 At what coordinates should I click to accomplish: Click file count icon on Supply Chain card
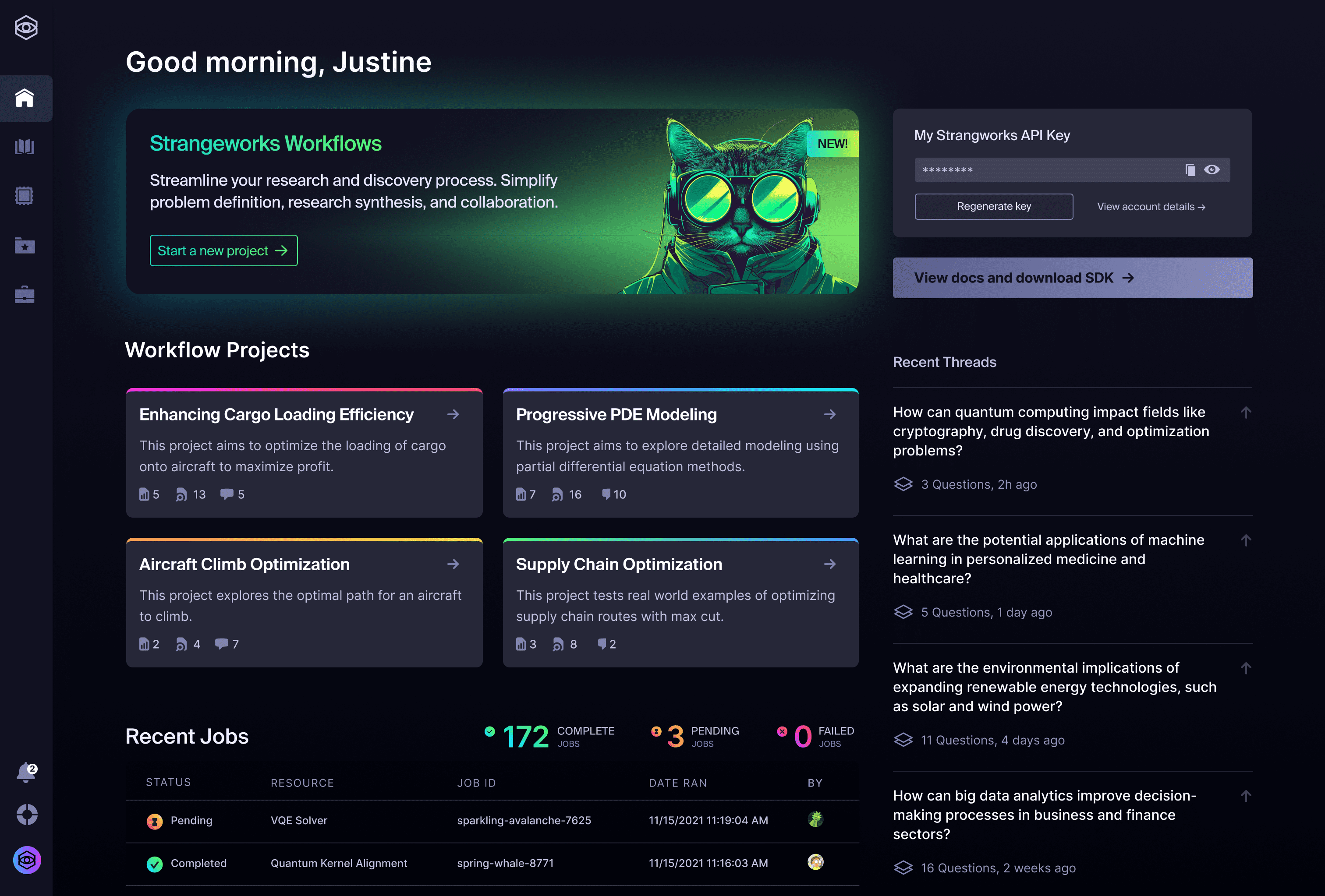(521, 644)
